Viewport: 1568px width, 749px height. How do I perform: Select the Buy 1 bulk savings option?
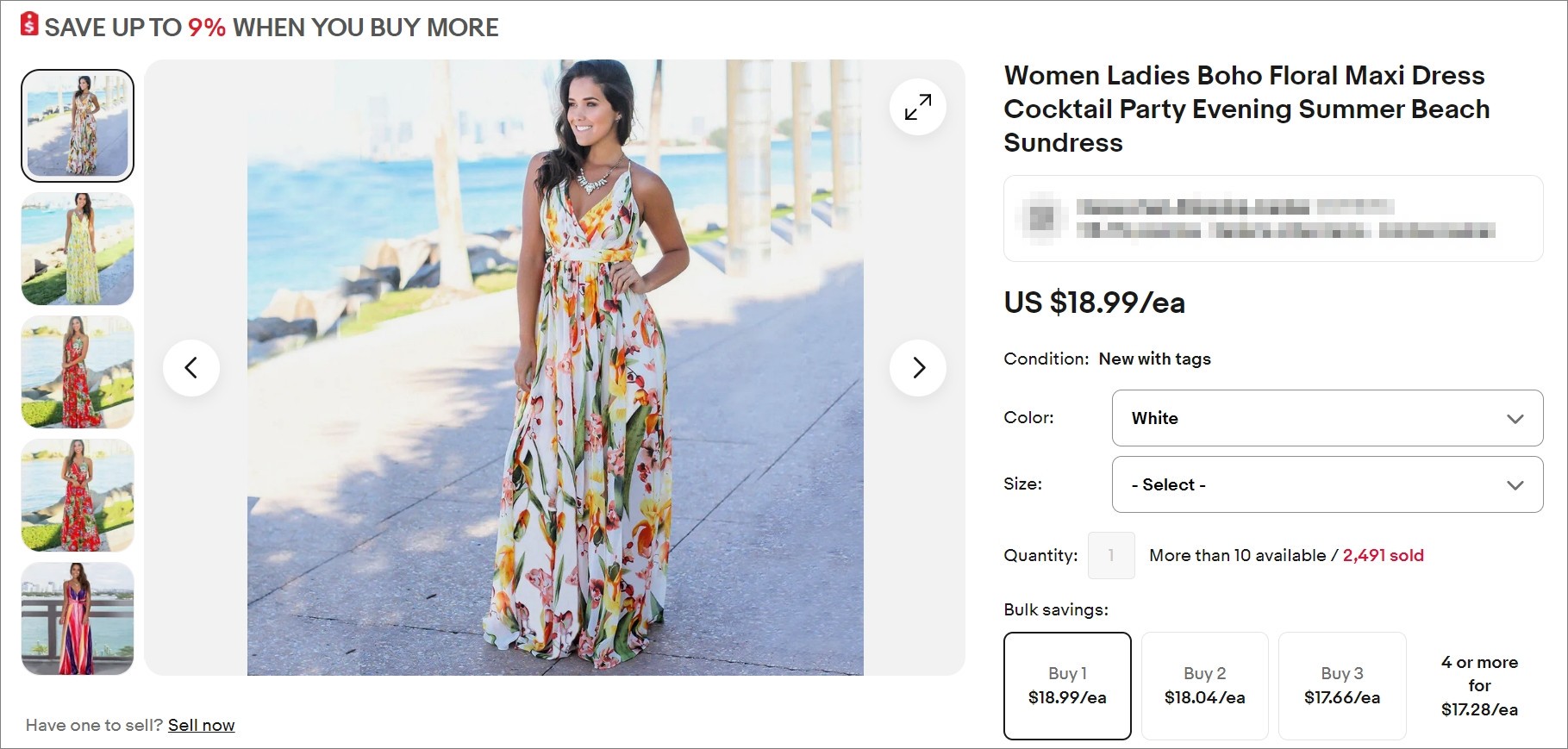(x=1067, y=685)
